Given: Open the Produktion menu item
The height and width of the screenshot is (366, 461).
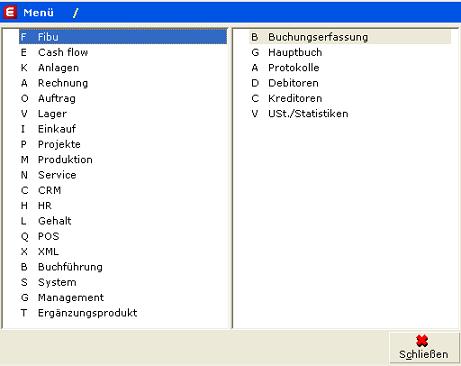Looking at the screenshot, I should (x=123, y=160).
